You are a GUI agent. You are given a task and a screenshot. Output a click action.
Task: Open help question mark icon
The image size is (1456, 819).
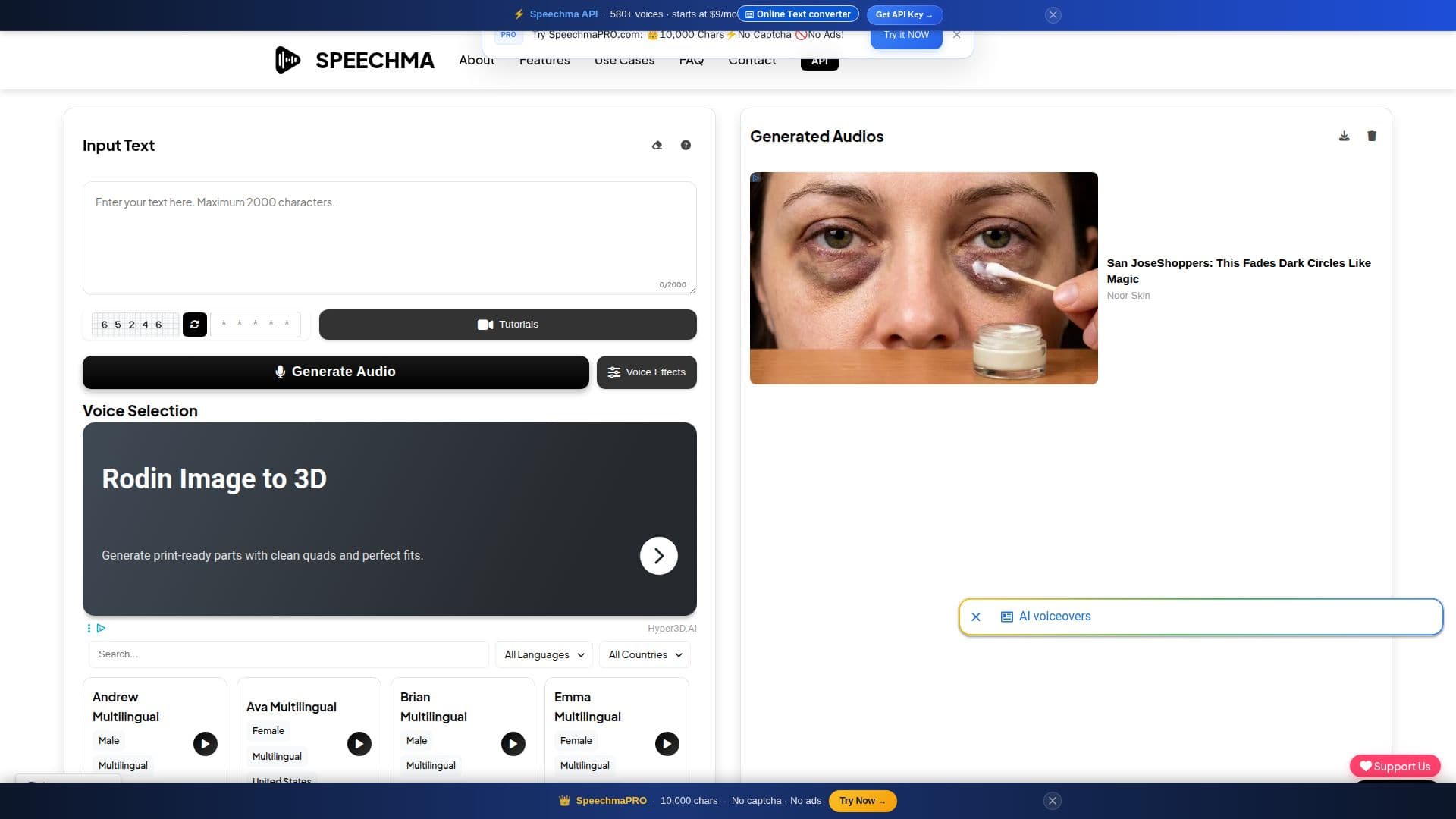686,146
